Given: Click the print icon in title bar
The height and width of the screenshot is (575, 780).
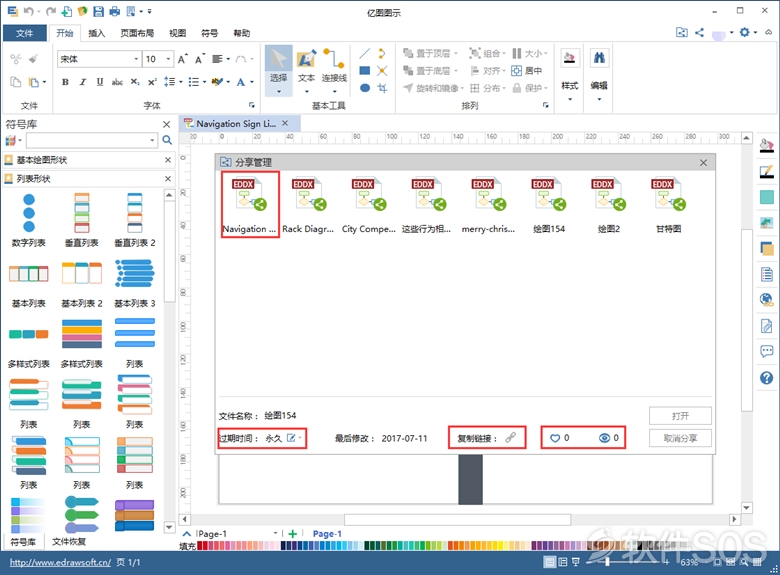Looking at the screenshot, I should pos(114,11).
